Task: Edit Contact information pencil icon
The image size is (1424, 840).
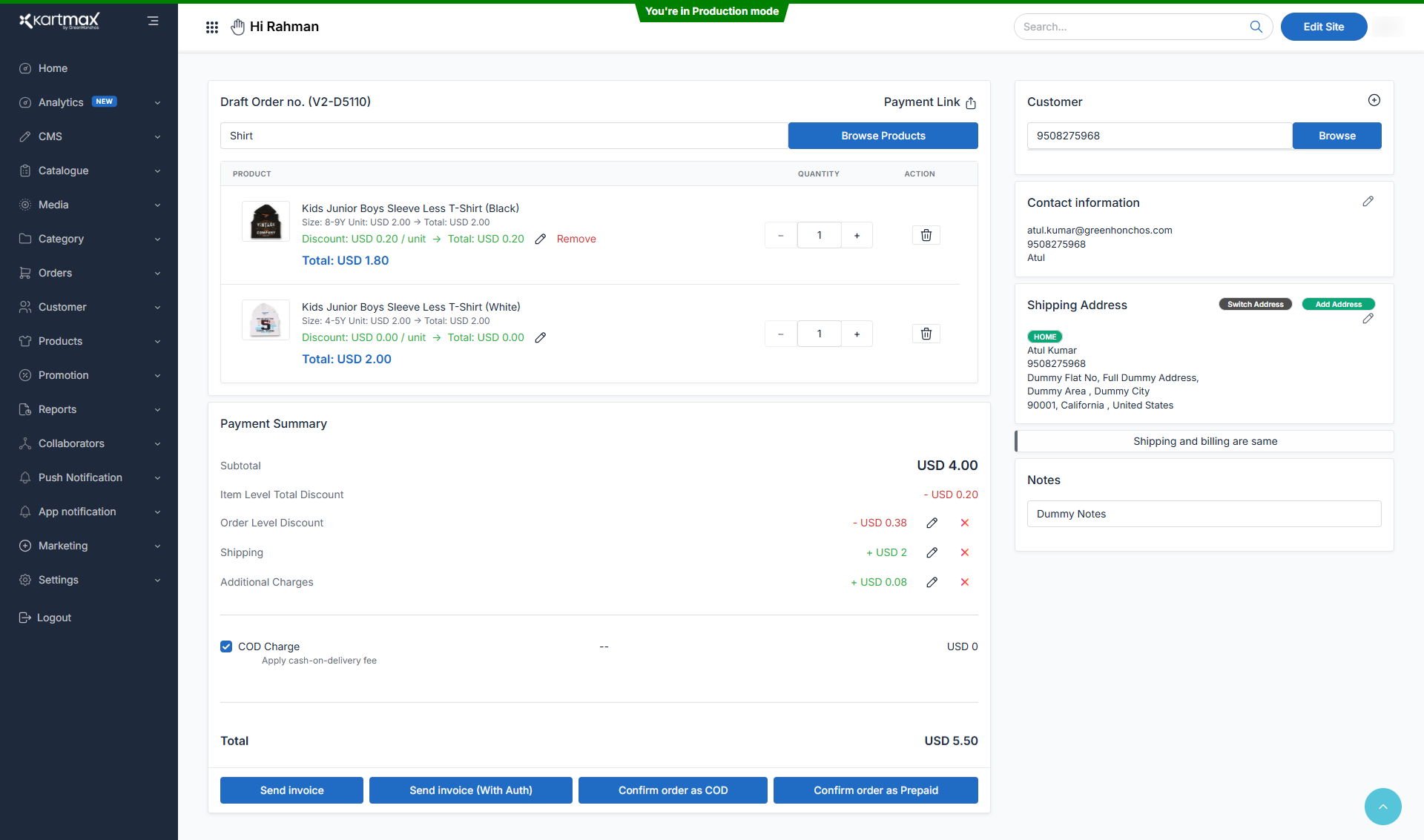Action: pyautogui.click(x=1368, y=202)
